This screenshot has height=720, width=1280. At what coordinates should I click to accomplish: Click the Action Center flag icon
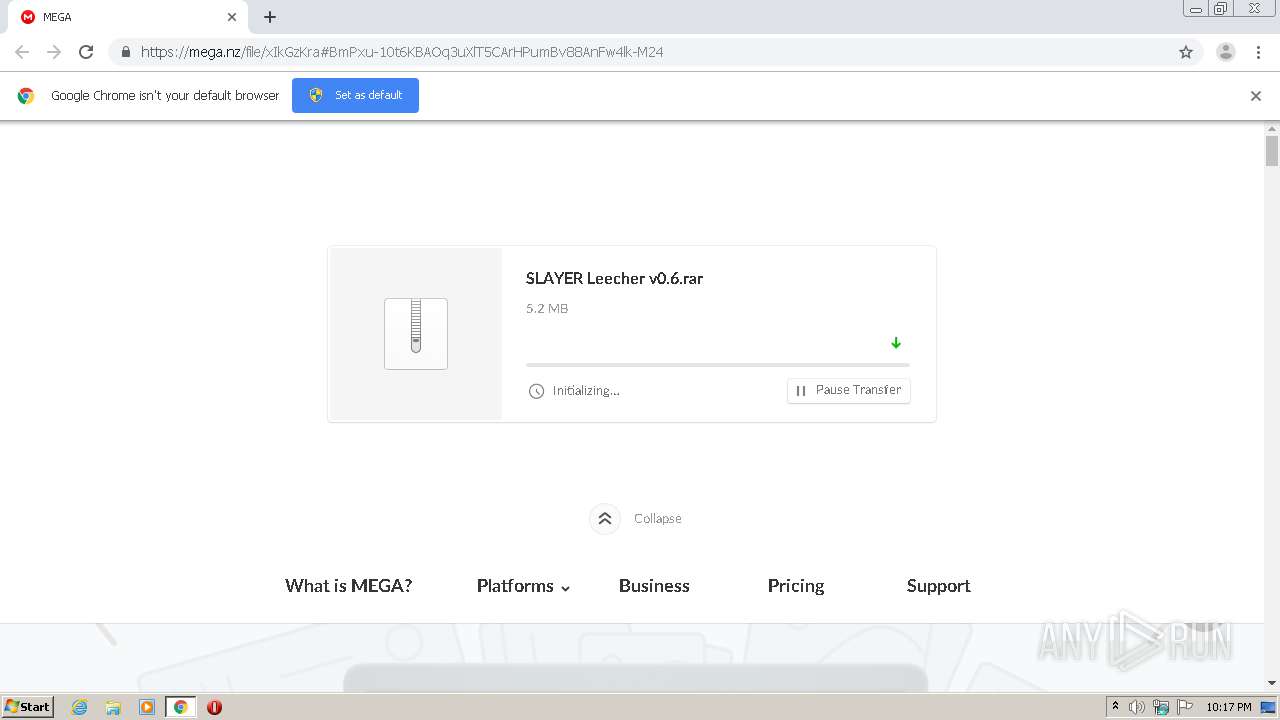1185,707
